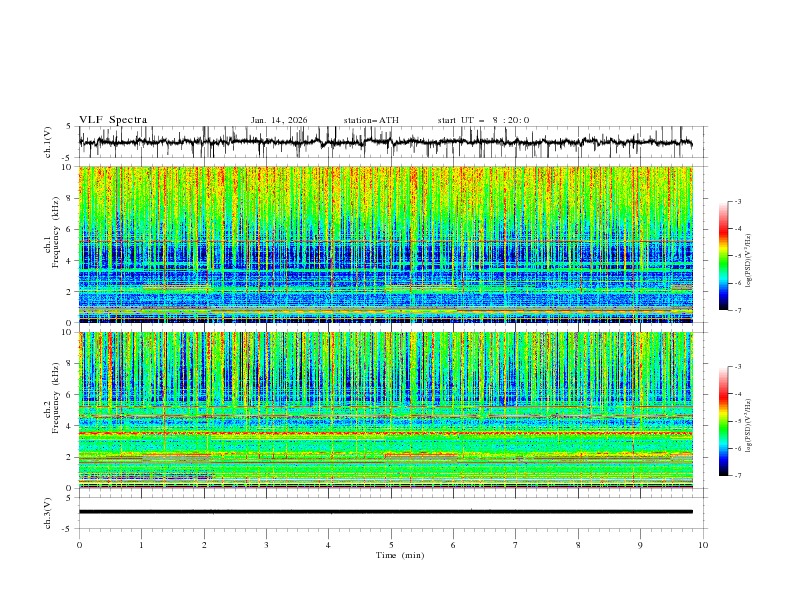This screenshot has height=612, width=792.
Task: Click time axis tick label "4"
Action: click(x=329, y=545)
